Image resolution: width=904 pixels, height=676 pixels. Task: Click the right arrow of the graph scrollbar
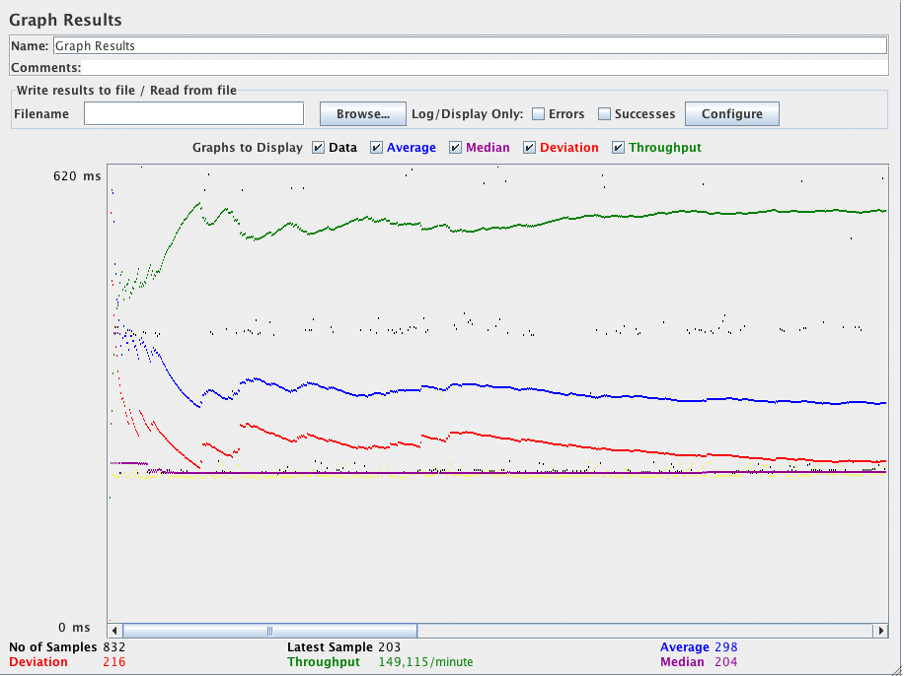click(881, 630)
